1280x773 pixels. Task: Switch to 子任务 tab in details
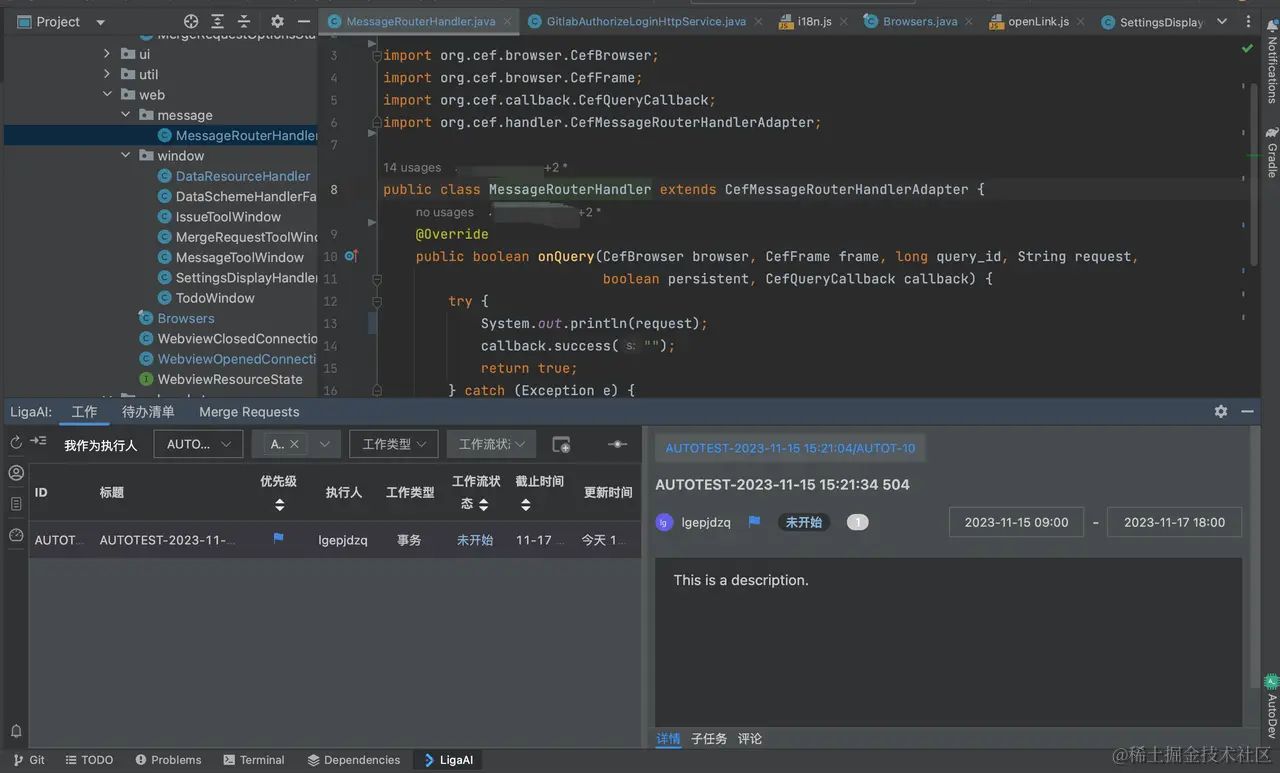[x=709, y=739]
